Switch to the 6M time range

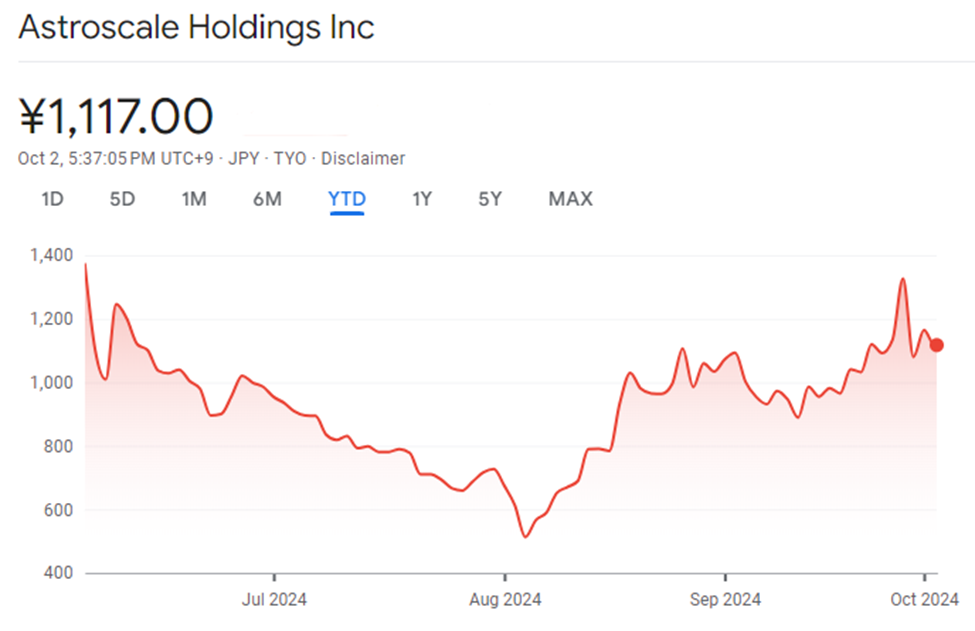[x=267, y=199]
